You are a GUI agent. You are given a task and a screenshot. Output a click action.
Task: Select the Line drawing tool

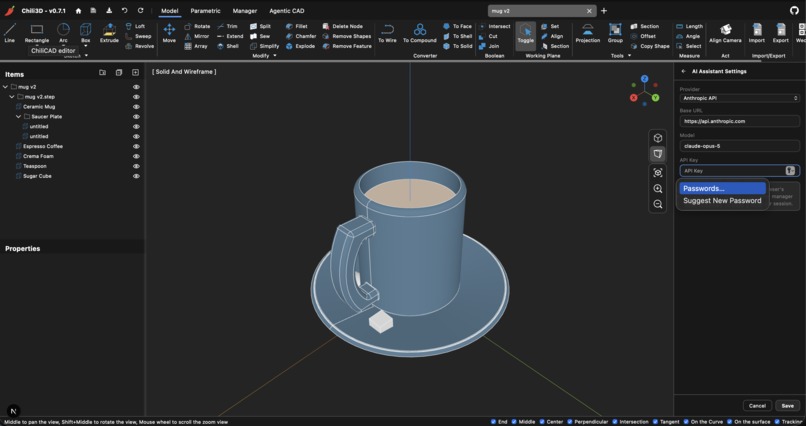9,33
